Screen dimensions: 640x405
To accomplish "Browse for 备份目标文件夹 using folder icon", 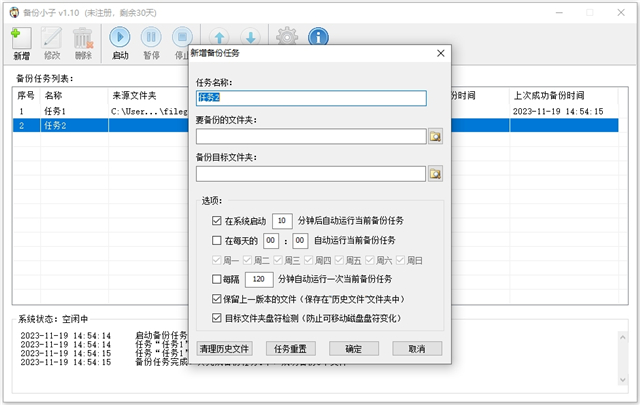I will [435, 174].
